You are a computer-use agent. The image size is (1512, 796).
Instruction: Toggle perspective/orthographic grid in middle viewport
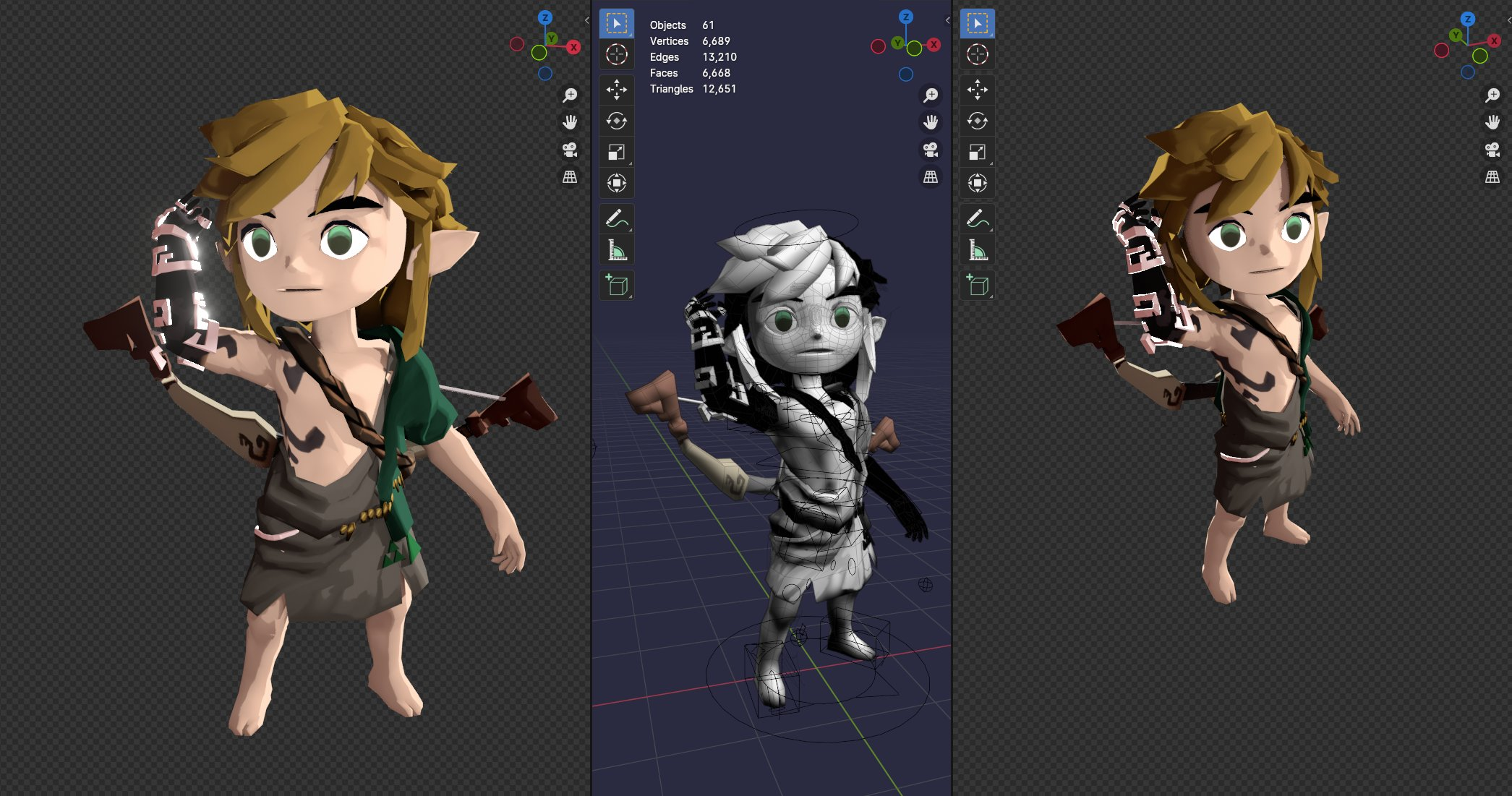pyautogui.click(x=931, y=176)
